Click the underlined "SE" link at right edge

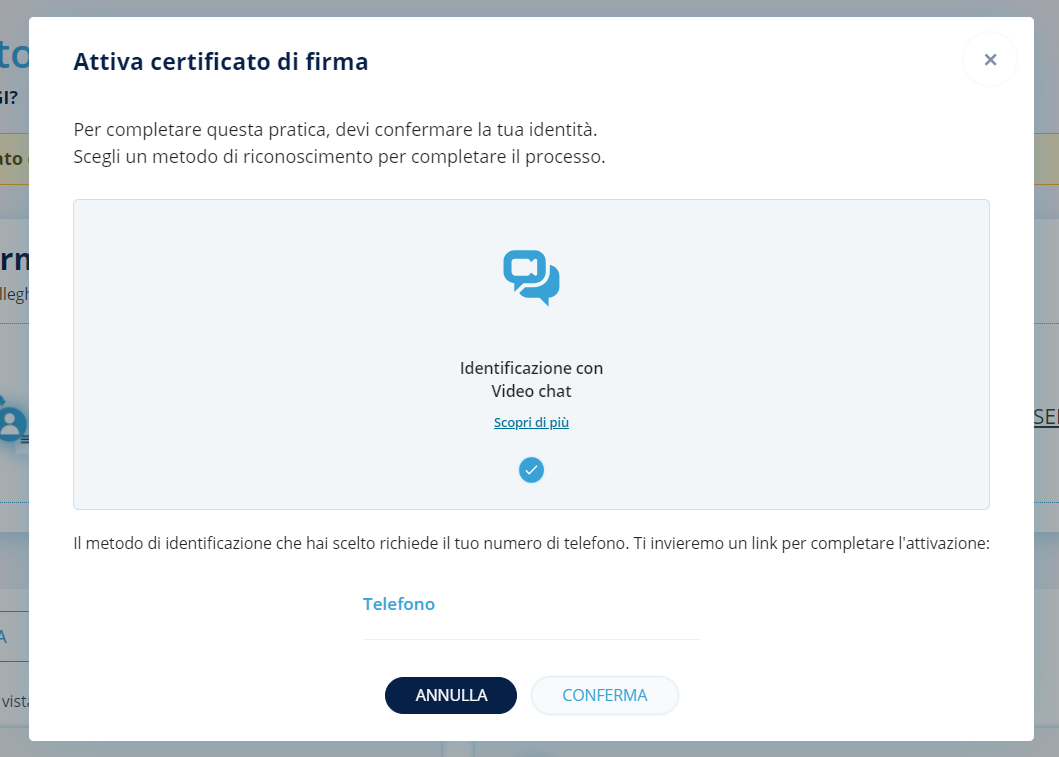point(1046,418)
